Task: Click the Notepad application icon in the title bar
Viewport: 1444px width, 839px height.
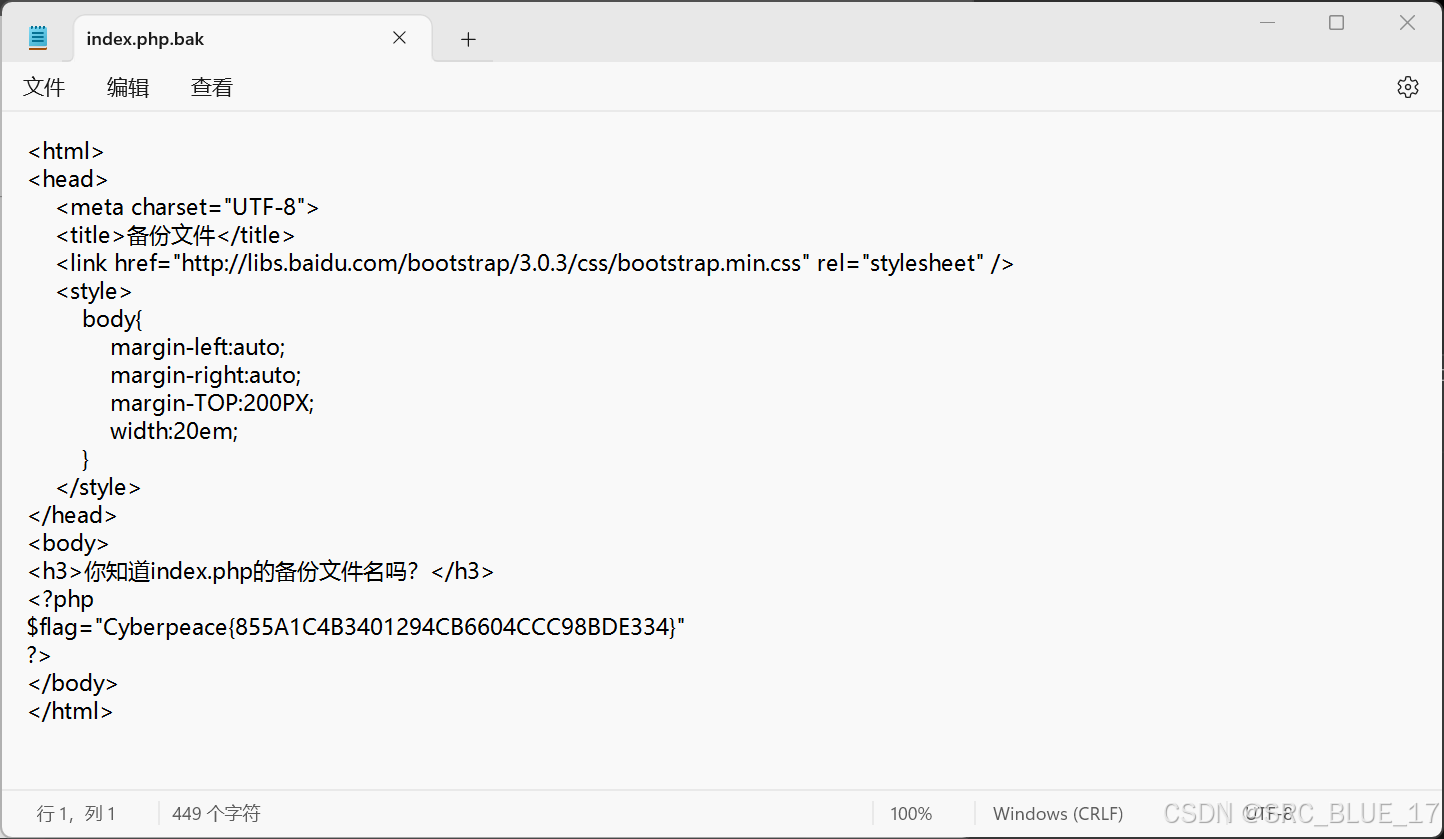Action: pyautogui.click(x=37, y=37)
